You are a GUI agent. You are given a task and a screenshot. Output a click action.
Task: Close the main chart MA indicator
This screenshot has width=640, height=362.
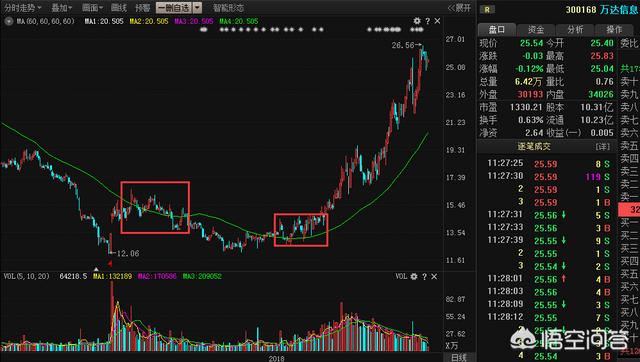click(437, 21)
